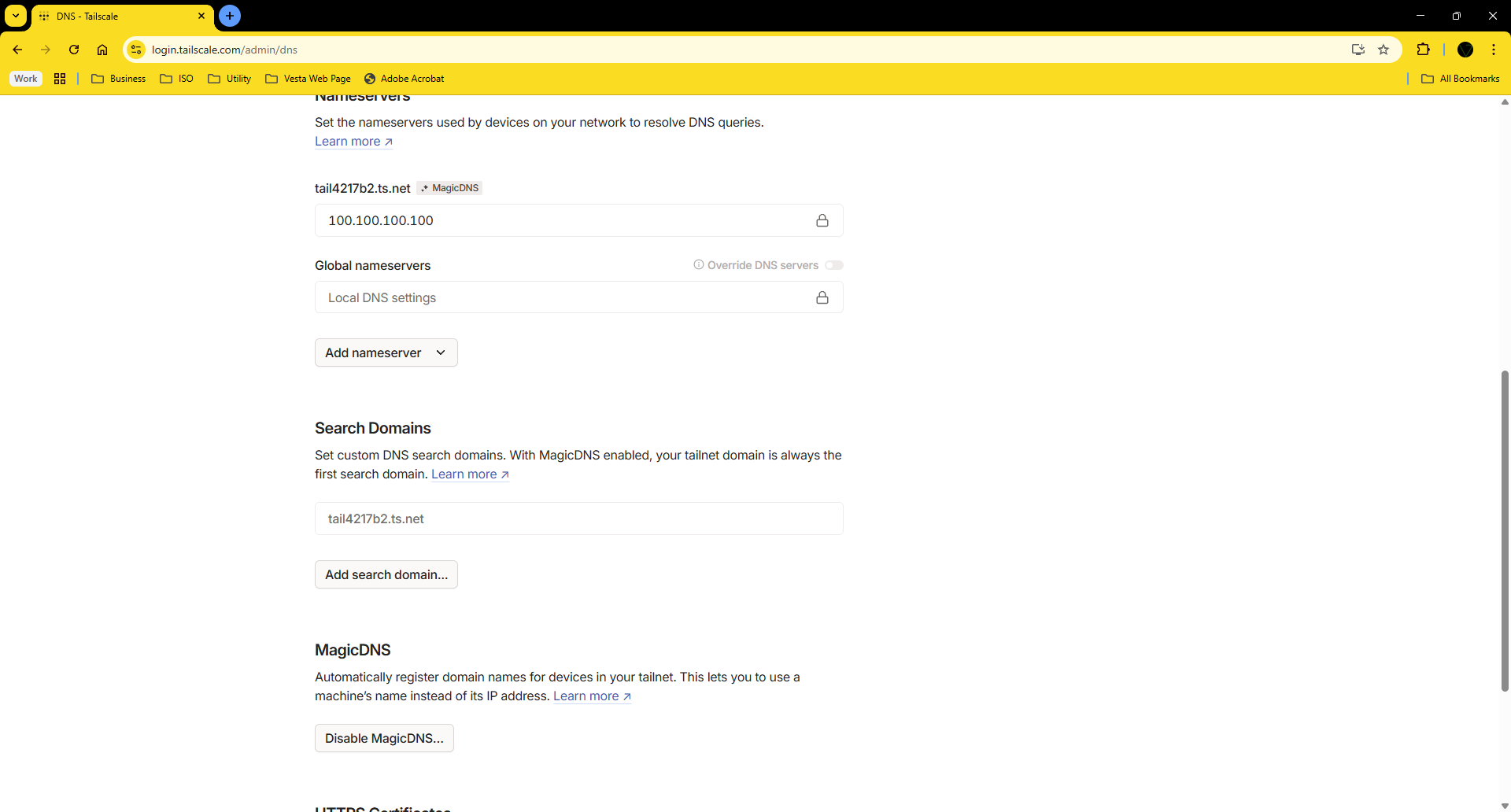
Task: Click the MagicDNS badge
Action: tap(449, 188)
